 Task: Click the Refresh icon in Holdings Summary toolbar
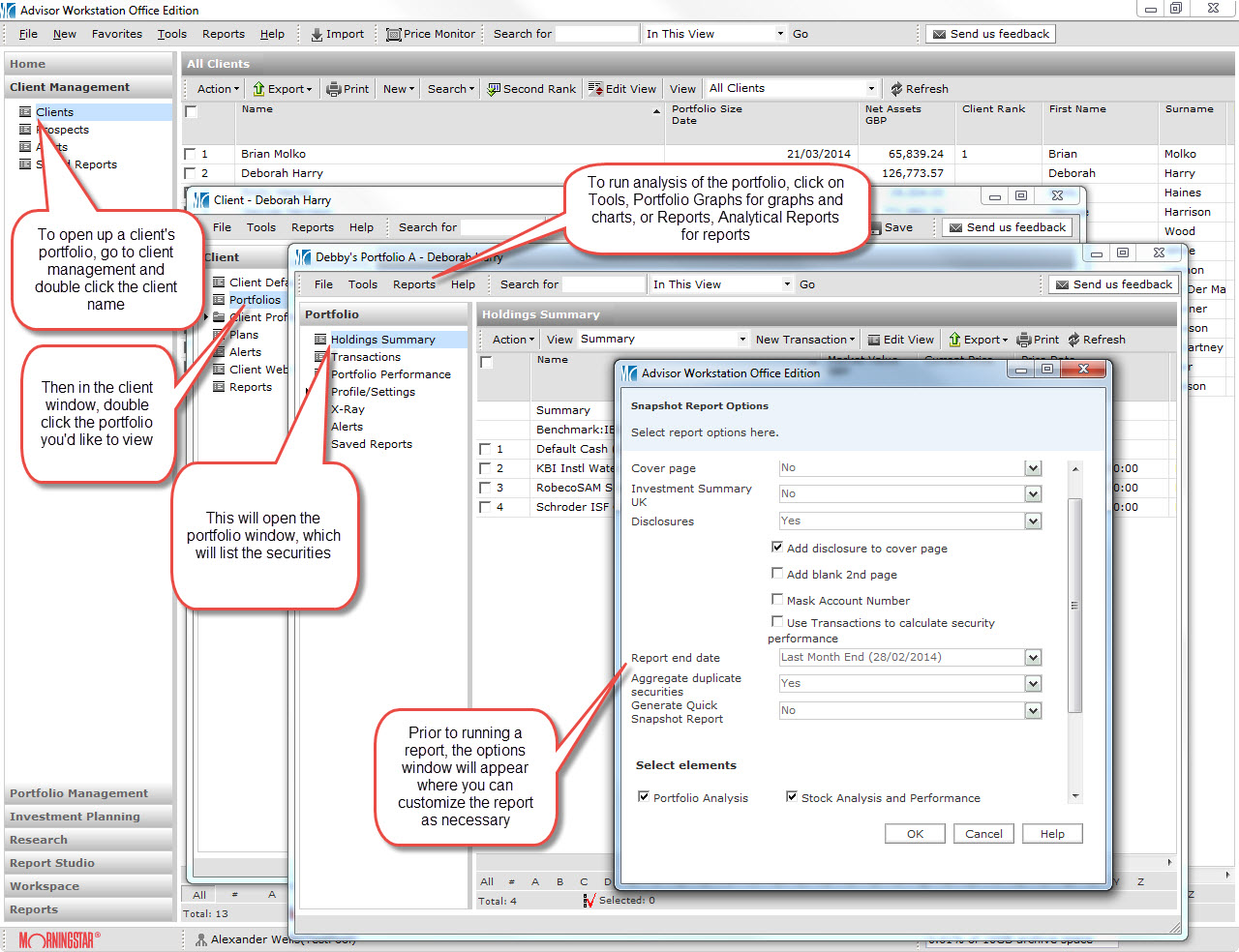1073,340
